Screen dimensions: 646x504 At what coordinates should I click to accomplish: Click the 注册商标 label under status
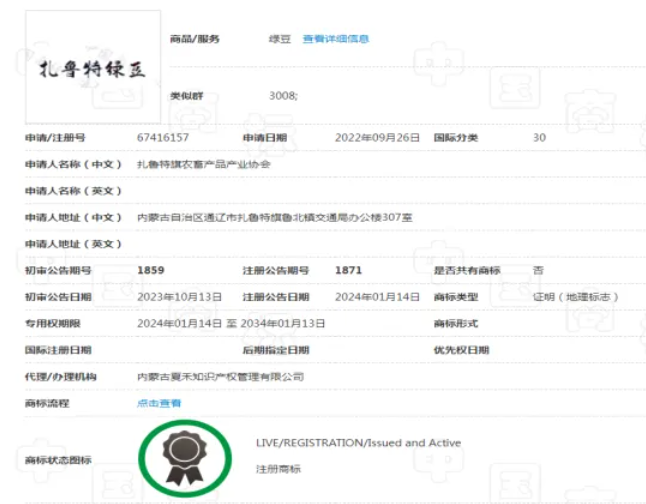(278, 468)
